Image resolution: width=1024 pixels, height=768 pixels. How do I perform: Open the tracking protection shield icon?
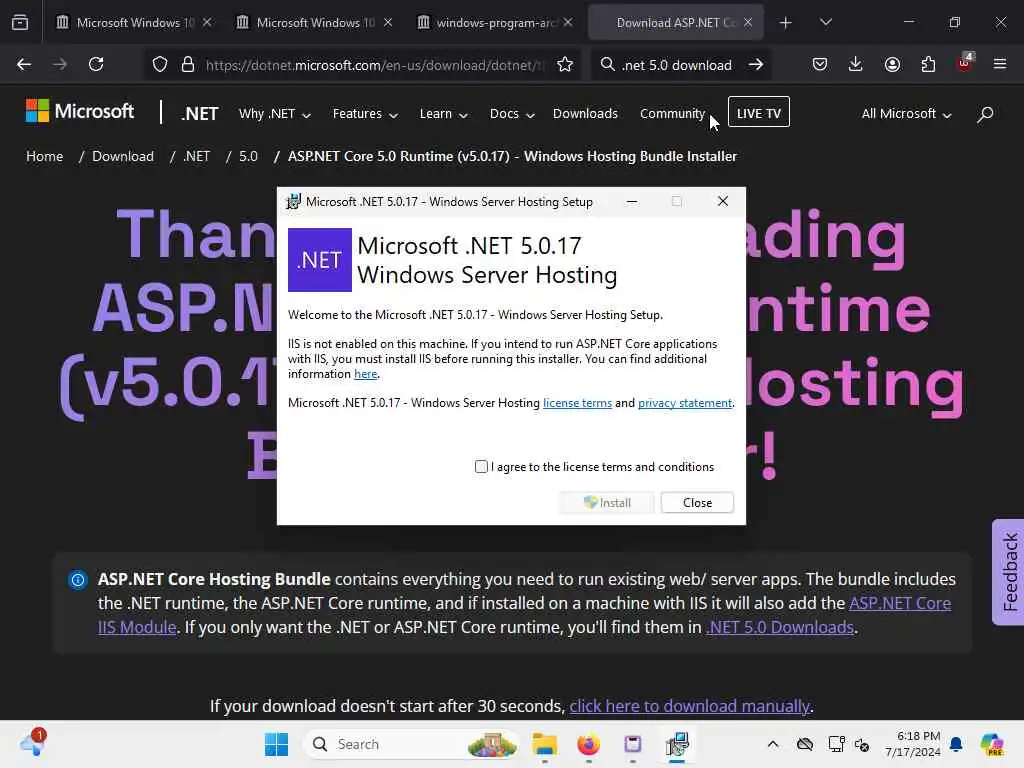coord(160,65)
